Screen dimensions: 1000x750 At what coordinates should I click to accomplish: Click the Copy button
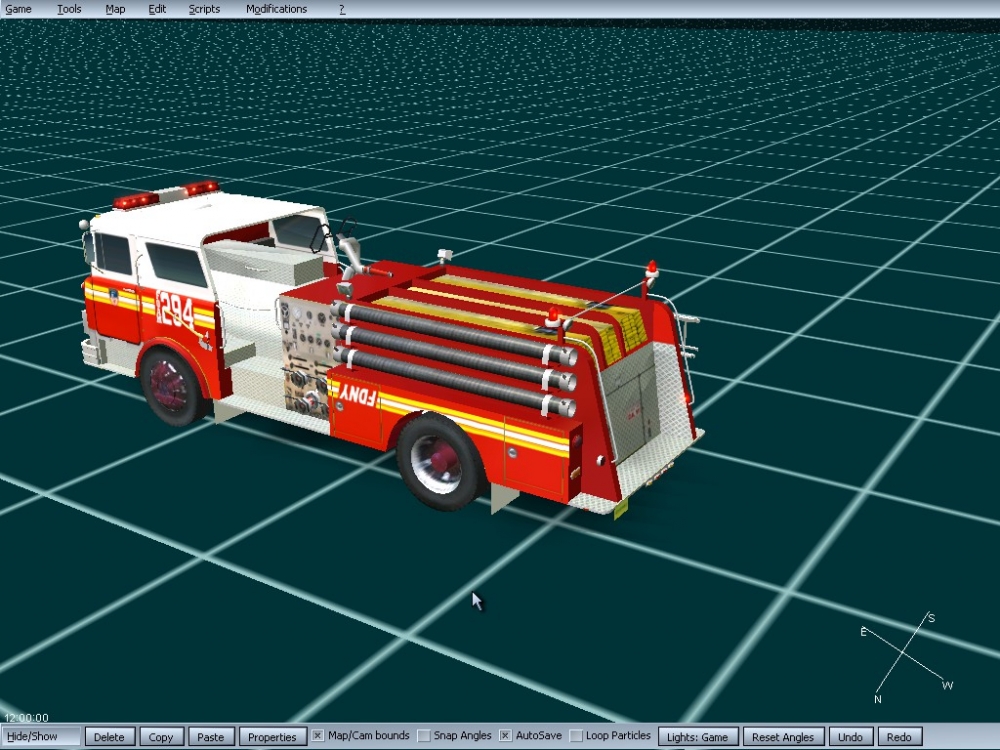[x=161, y=737]
